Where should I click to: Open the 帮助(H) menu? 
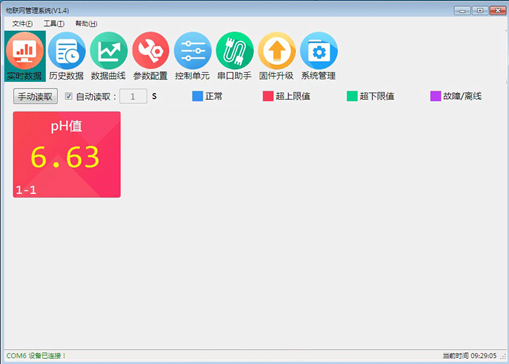86,24
